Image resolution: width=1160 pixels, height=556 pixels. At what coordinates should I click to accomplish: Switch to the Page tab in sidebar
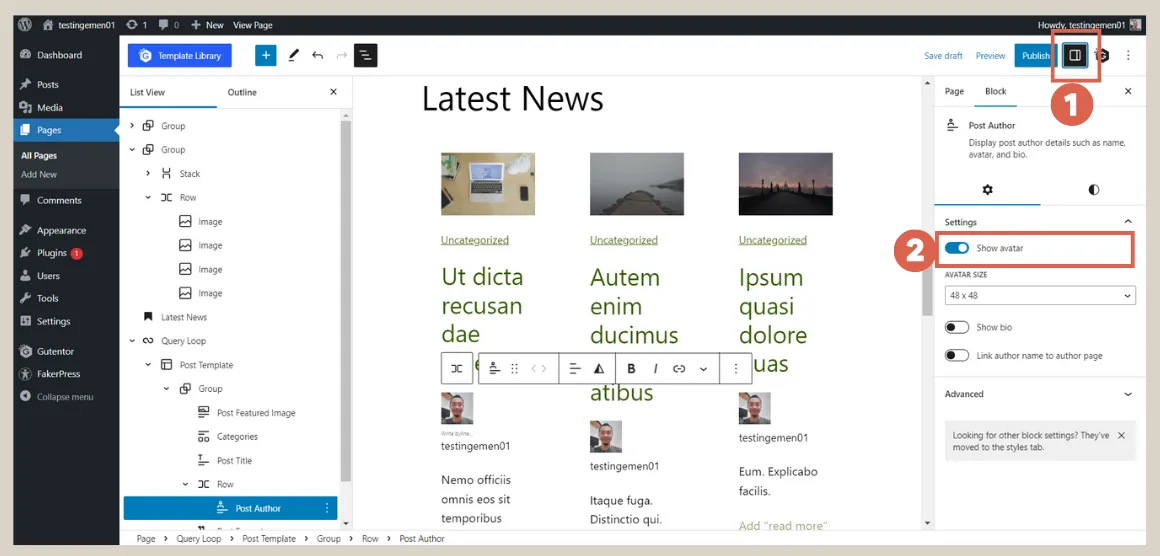click(x=954, y=91)
